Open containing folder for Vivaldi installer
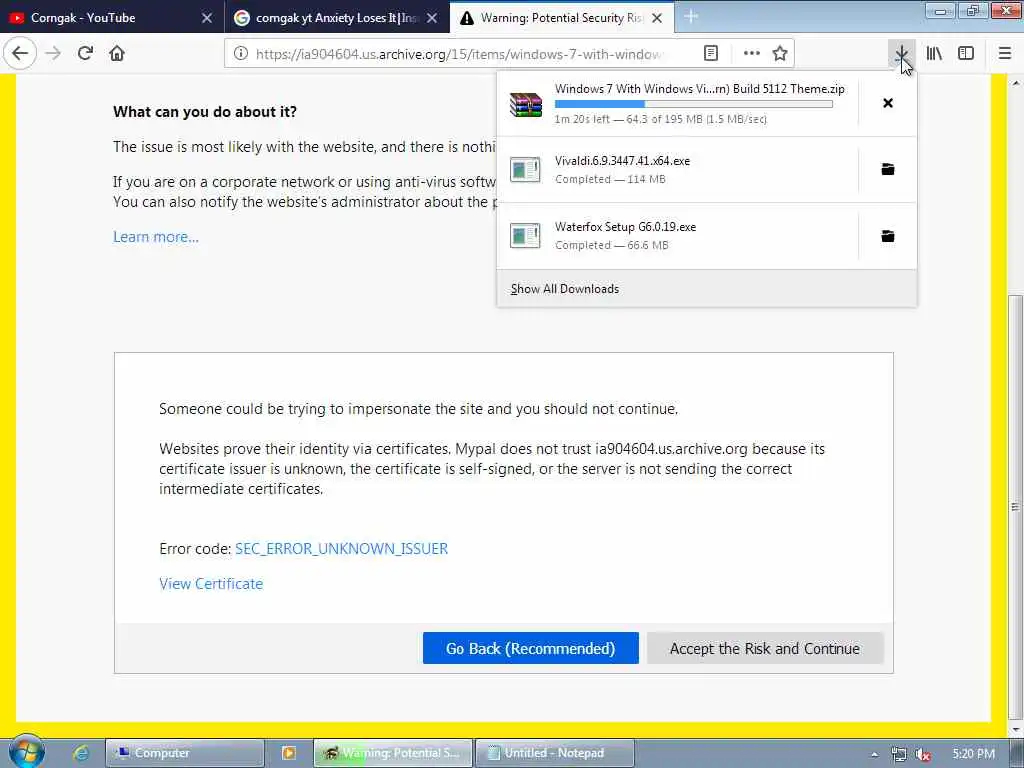This screenshot has height=768, width=1024. pyautogui.click(x=888, y=170)
